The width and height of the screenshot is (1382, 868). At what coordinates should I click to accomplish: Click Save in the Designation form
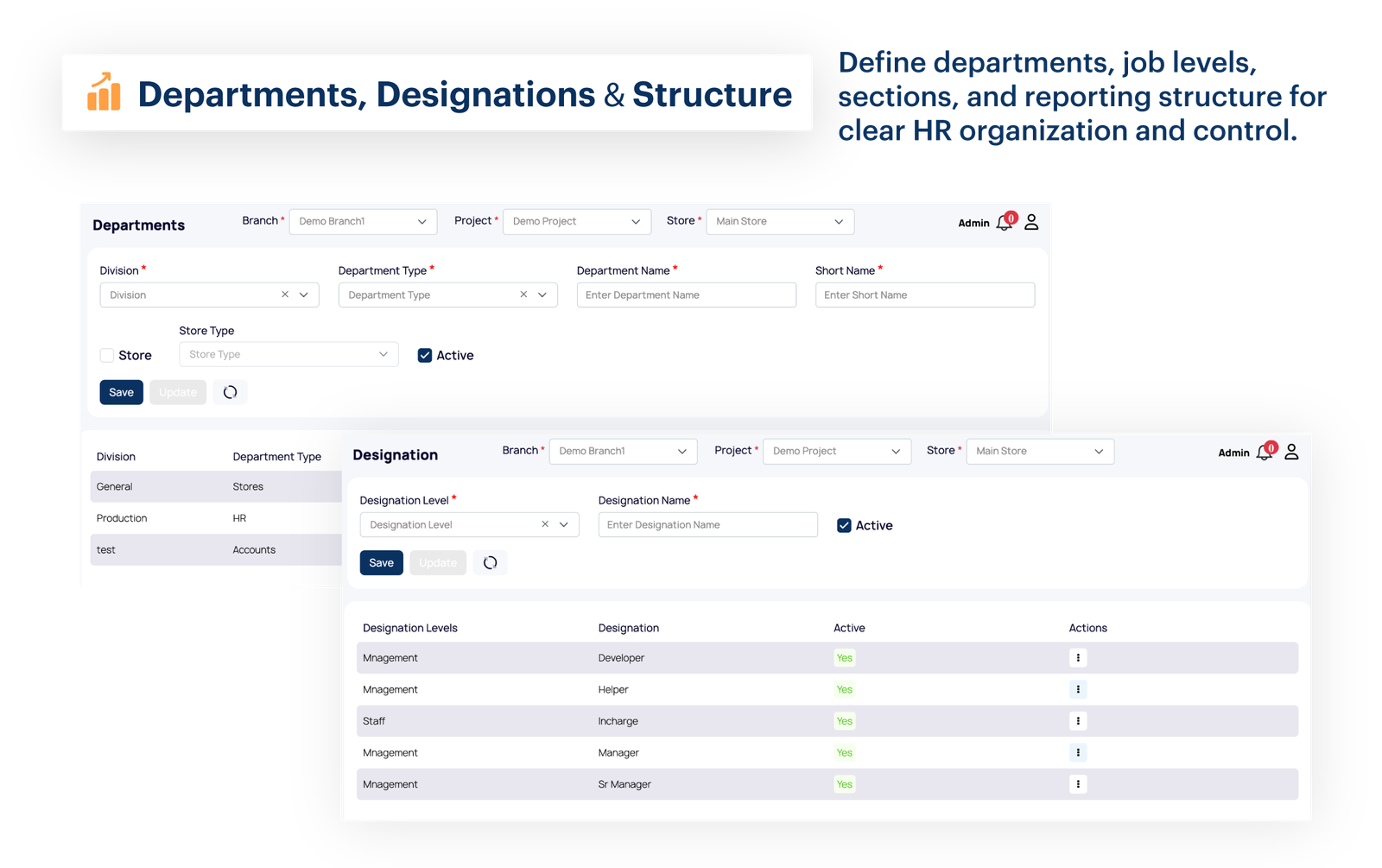[x=381, y=562]
